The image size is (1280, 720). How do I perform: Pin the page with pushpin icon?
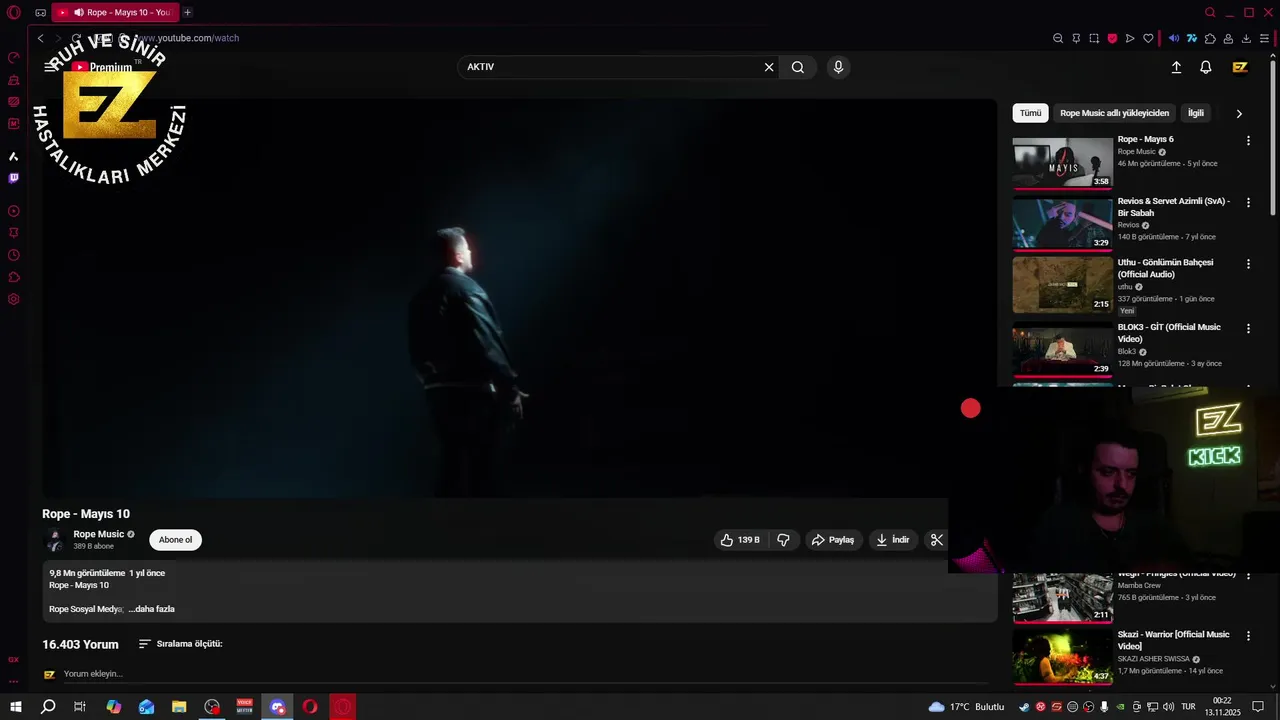[x=1076, y=38]
